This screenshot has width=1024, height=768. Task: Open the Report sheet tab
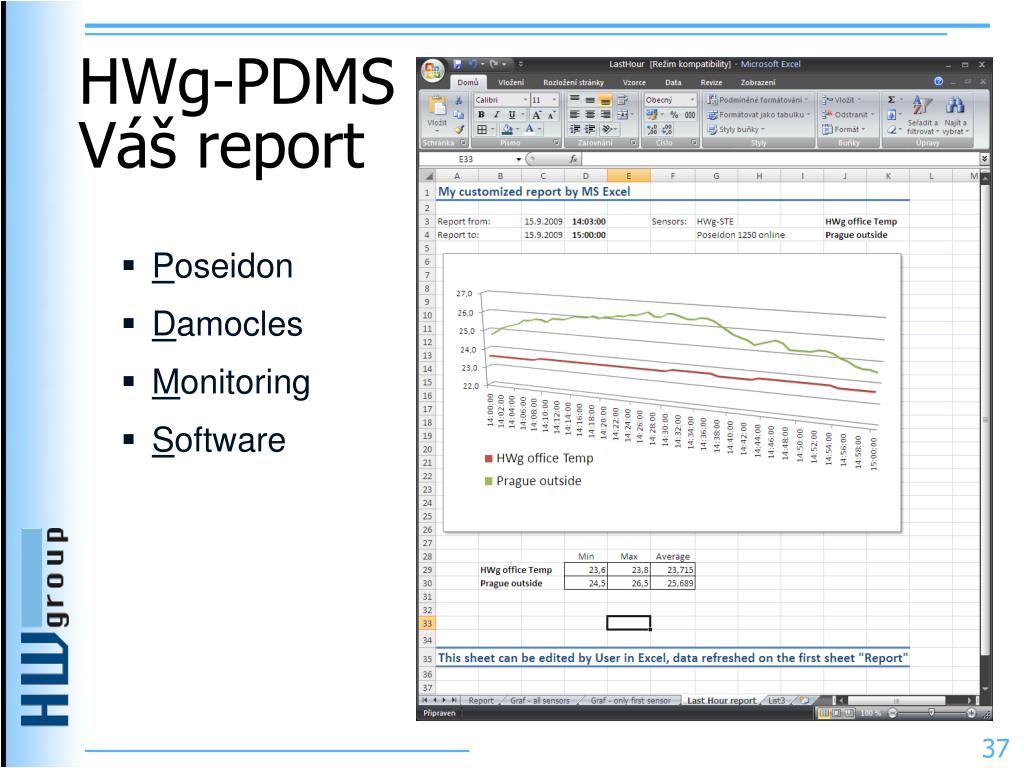[x=481, y=700]
